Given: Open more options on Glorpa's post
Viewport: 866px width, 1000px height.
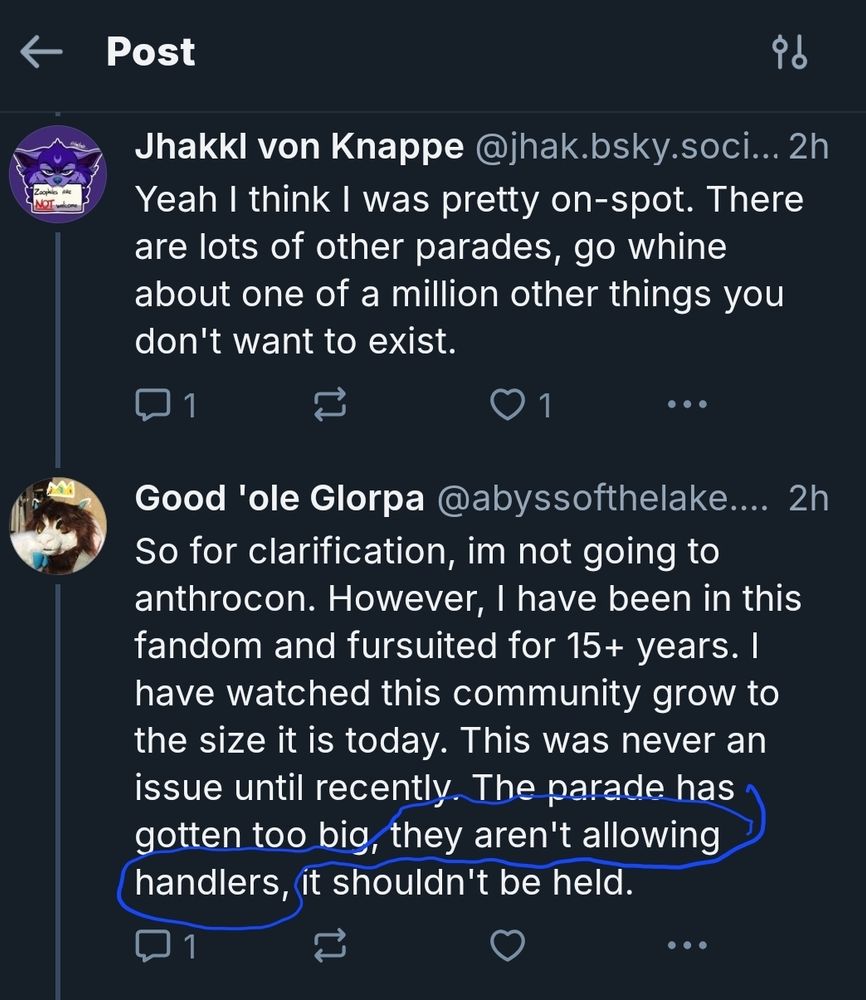Looking at the screenshot, I should click(x=686, y=944).
